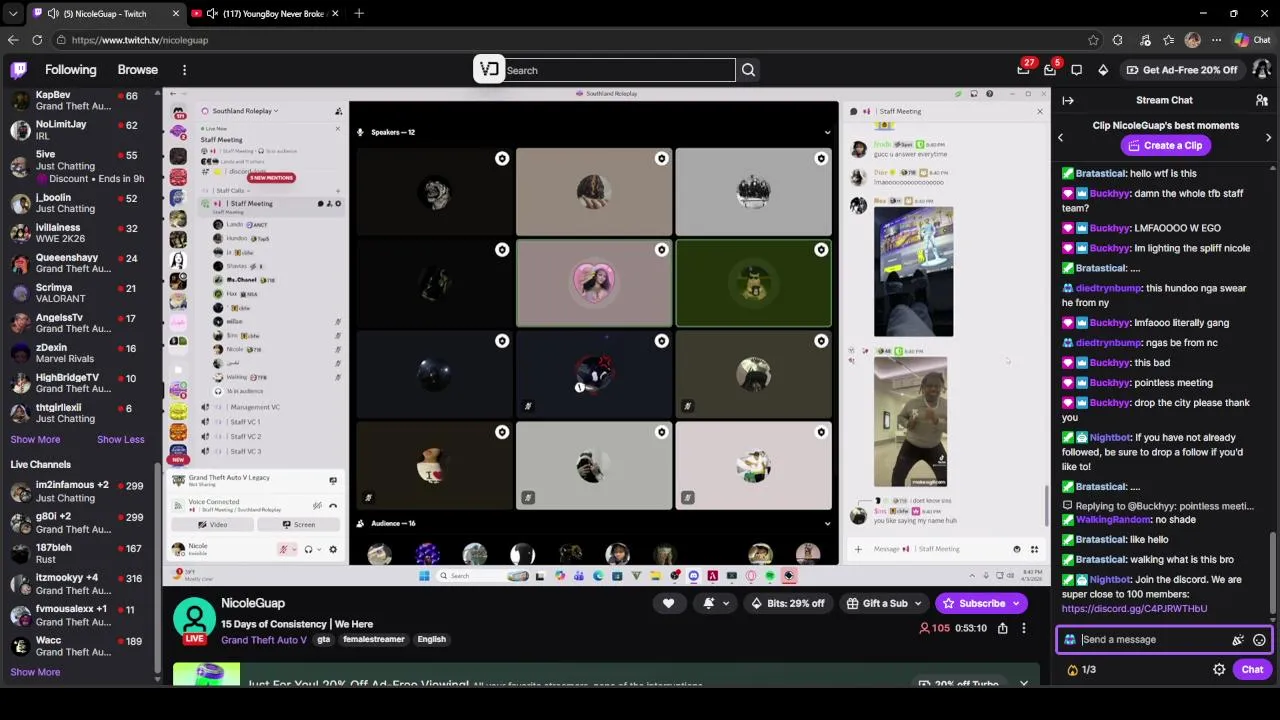Dismiss the ad-free promo banner
1280x720 pixels.
click(1023, 683)
